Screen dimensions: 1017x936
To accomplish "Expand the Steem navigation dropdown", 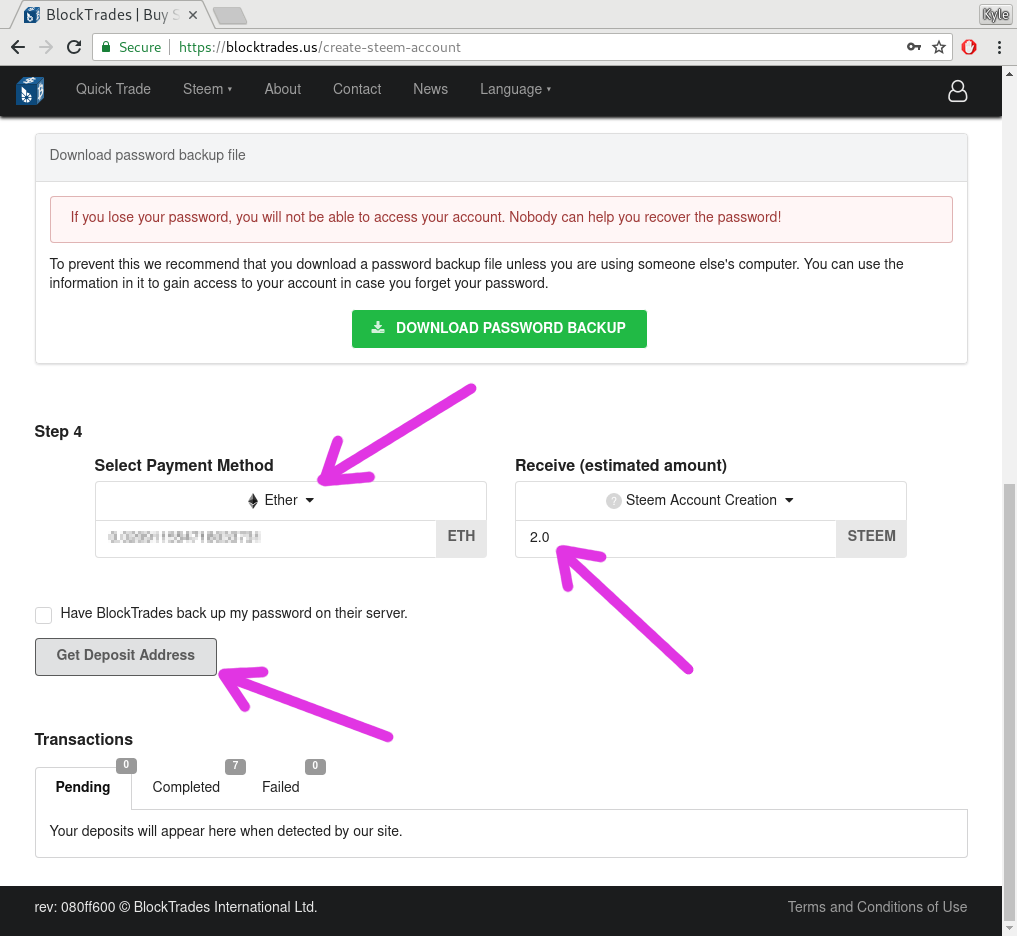I will click(x=207, y=89).
